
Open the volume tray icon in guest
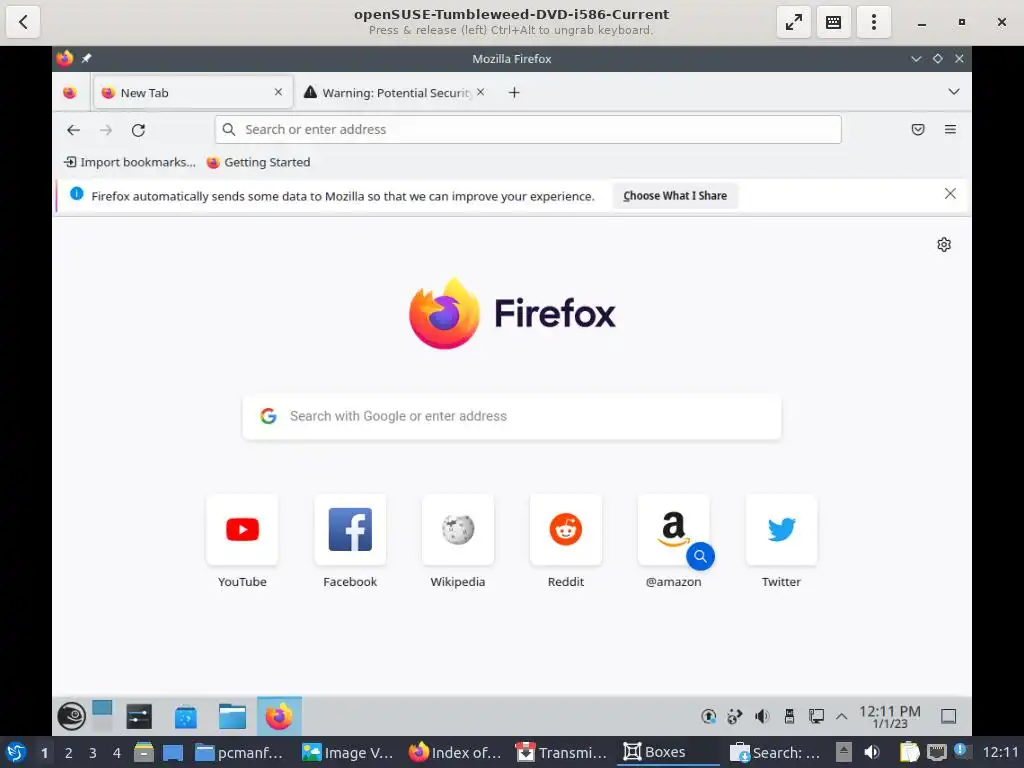[x=761, y=716]
